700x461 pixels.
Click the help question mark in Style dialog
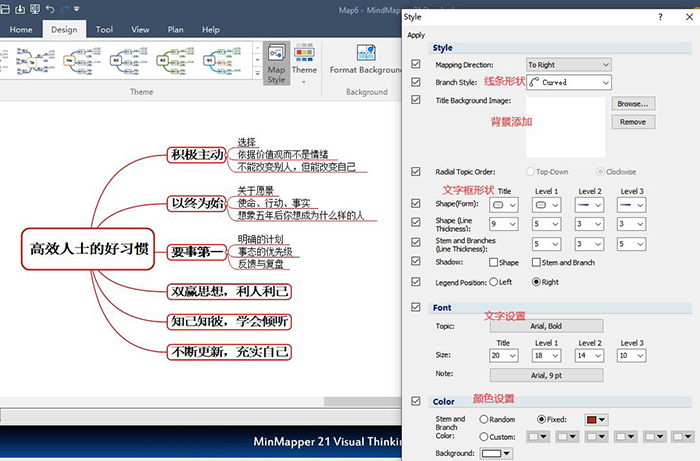coord(660,17)
